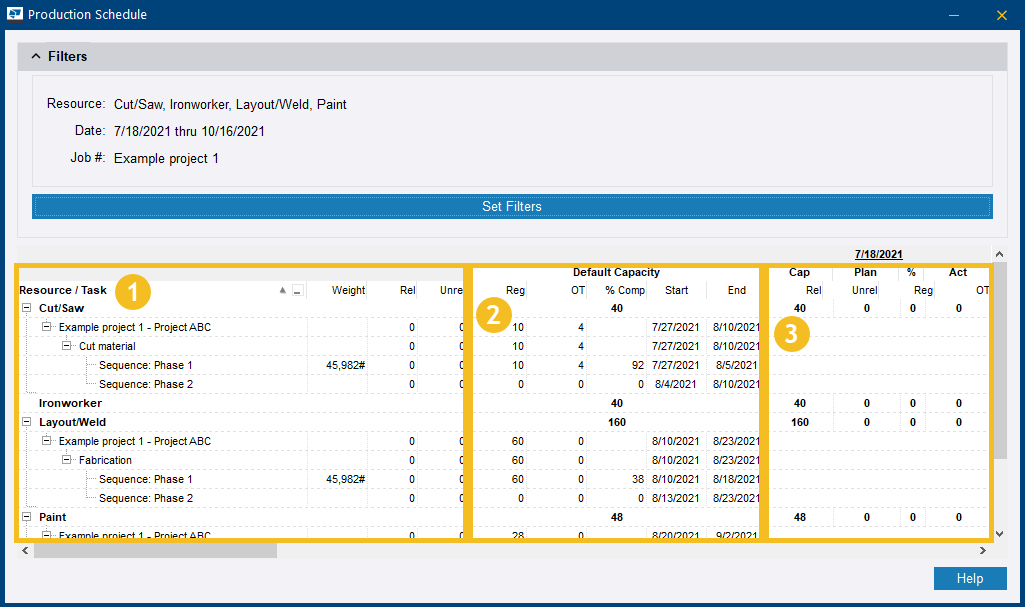Collapse the Cut material task node
Viewport: 1025px width, 607px height.
pyautogui.click(x=64, y=346)
